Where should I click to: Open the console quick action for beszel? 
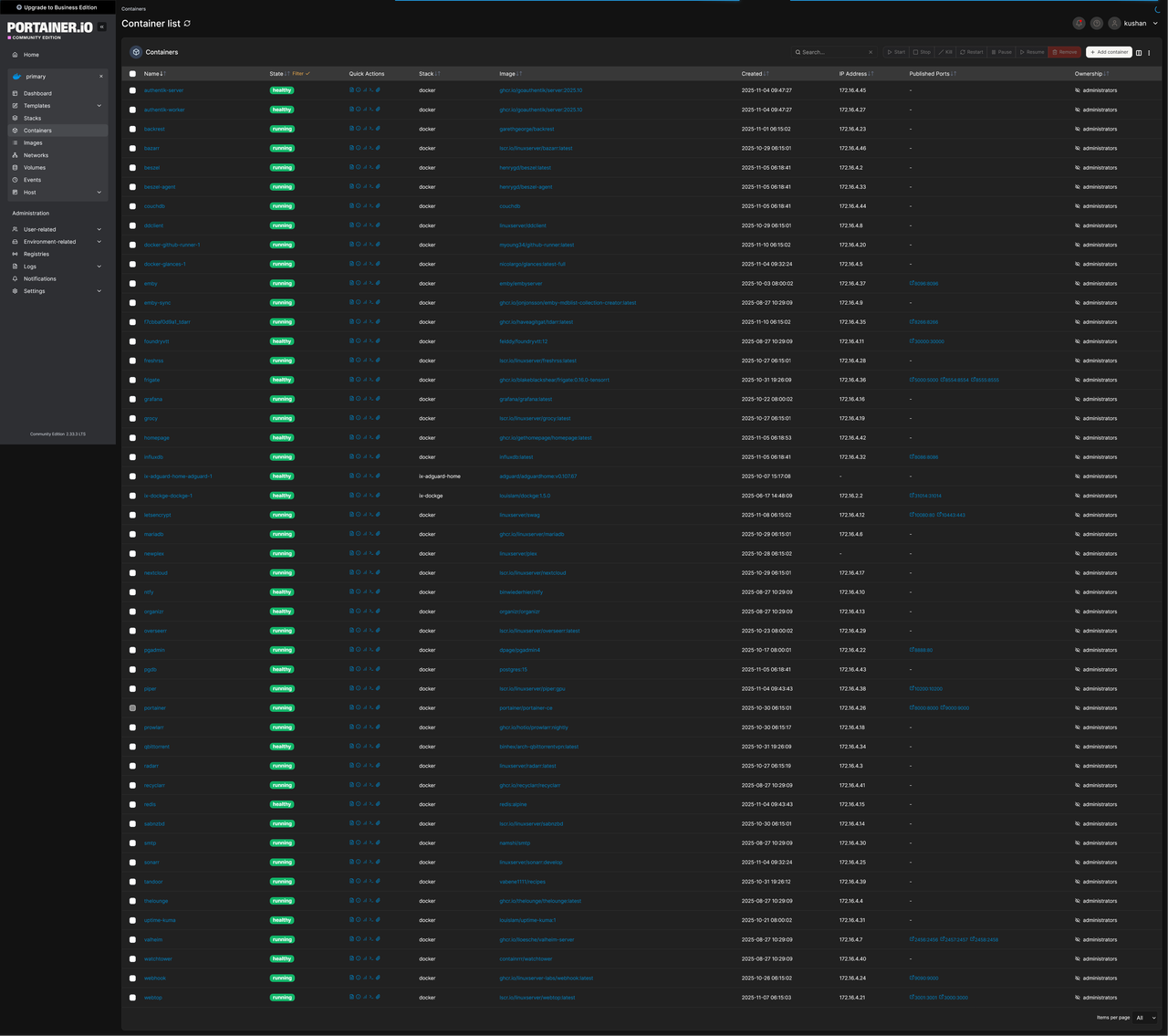tap(371, 167)
